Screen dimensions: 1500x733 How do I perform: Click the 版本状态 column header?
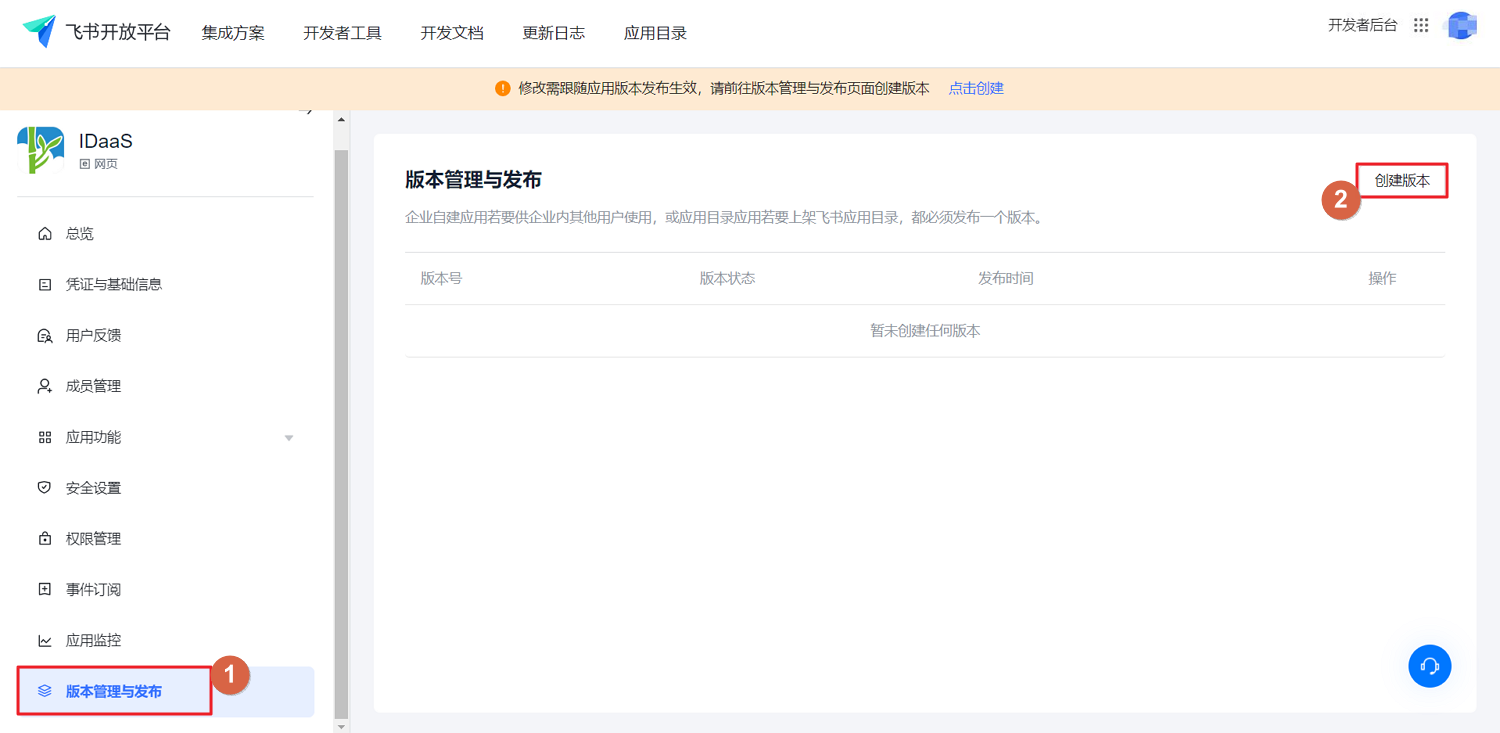(x=727, y=279)
